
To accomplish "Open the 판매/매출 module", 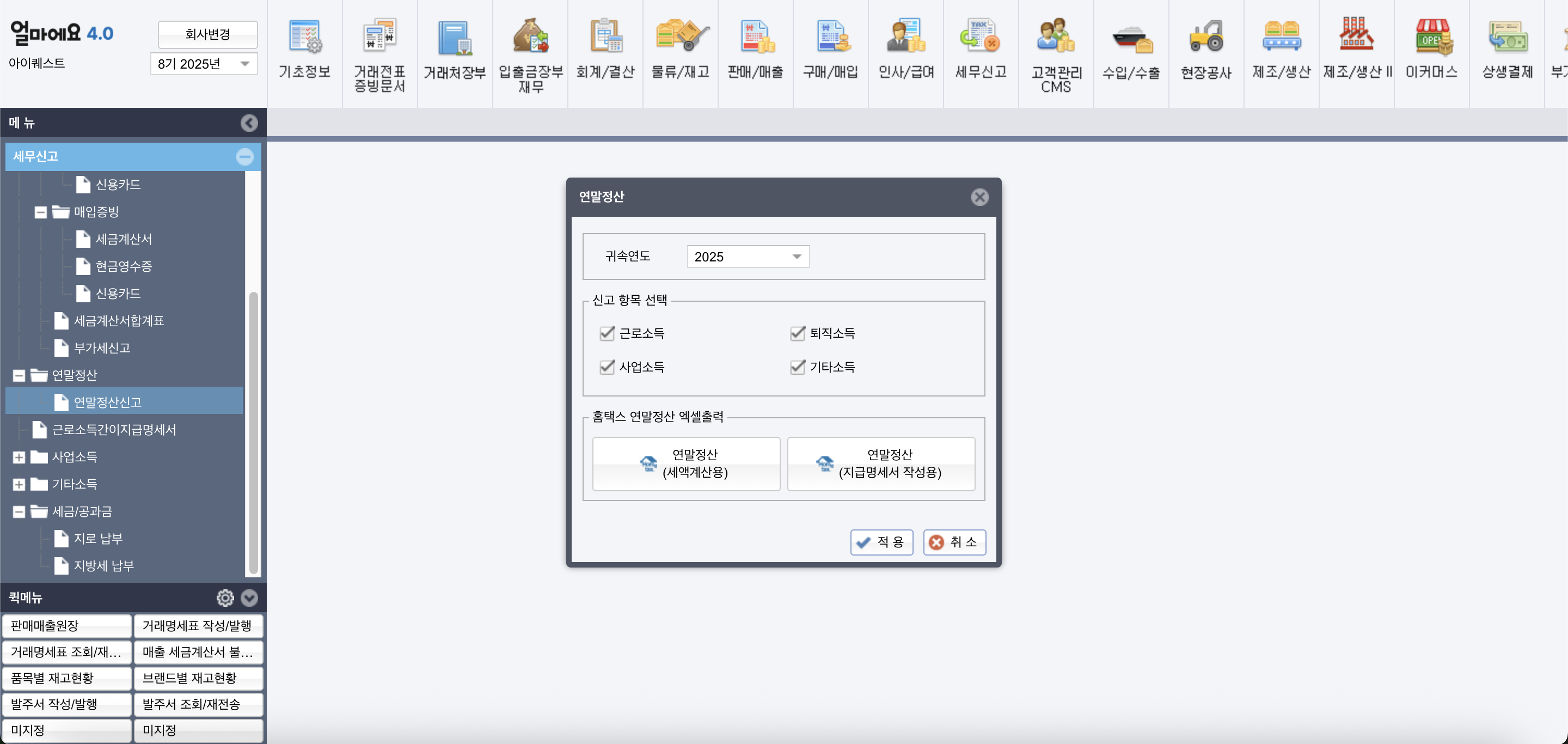I will pyautogui.click(x=755, y=52).
